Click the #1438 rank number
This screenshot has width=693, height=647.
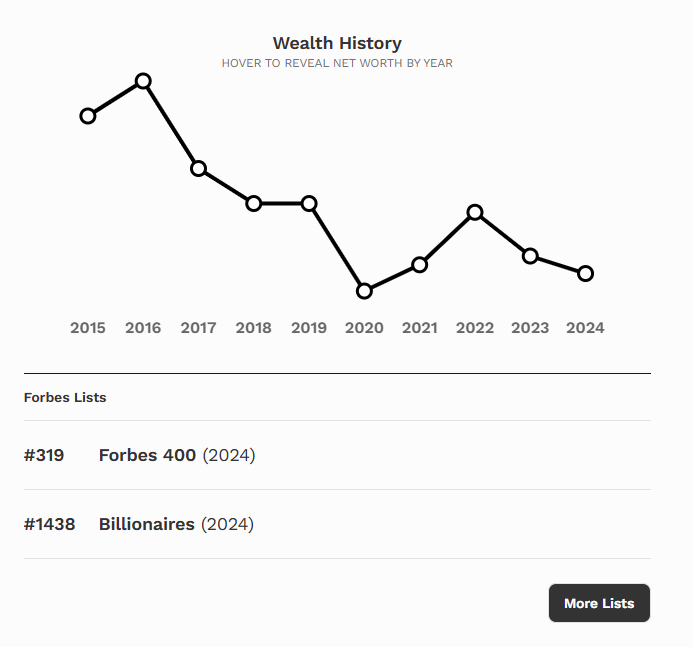tap(50, 524)
